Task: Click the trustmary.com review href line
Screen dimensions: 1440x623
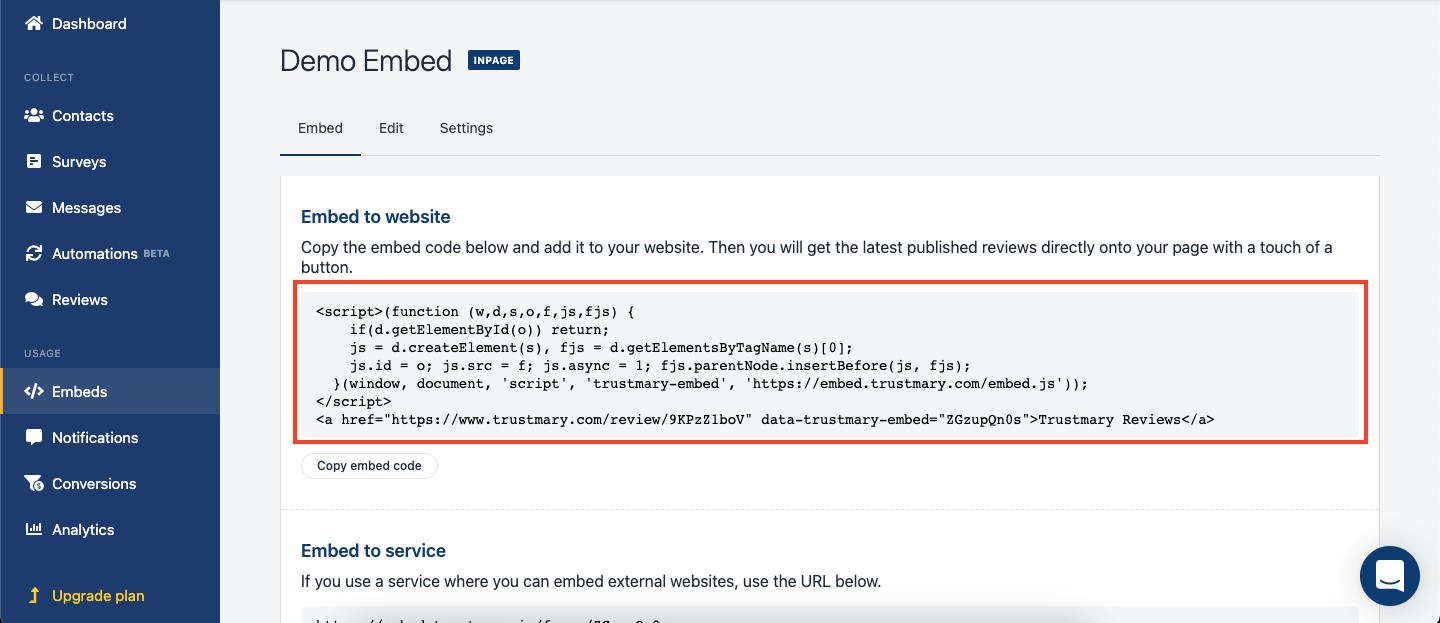Action: tap(764, 419)
